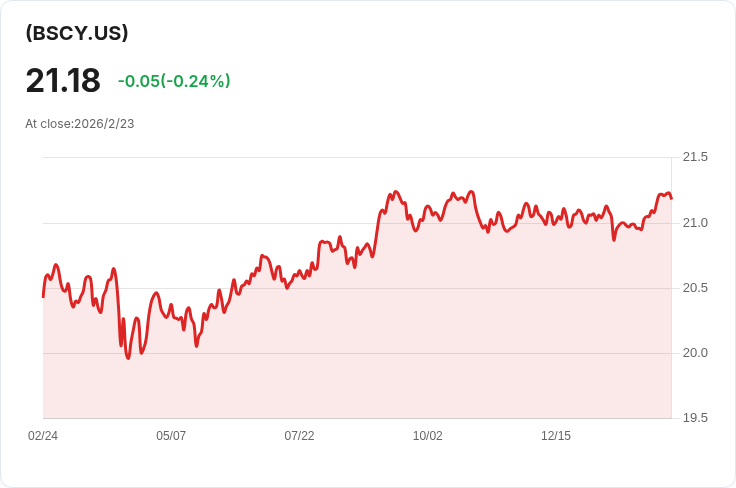Click the 10/02 date axis label
The image size is (736, 488).
point(428,436)
